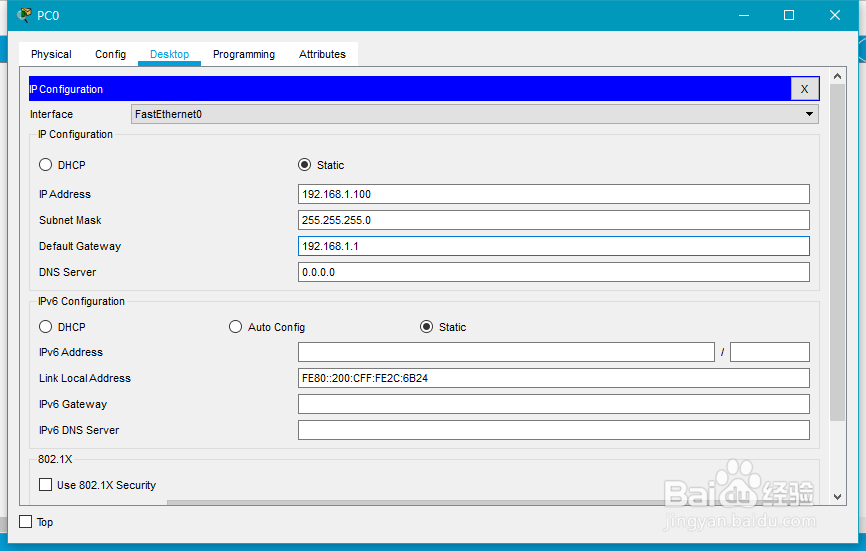Click the DNS Server field 0.0.0.0
Image resolution: width=866 pixels, height=551 pixels.
(x=554, y=272)
